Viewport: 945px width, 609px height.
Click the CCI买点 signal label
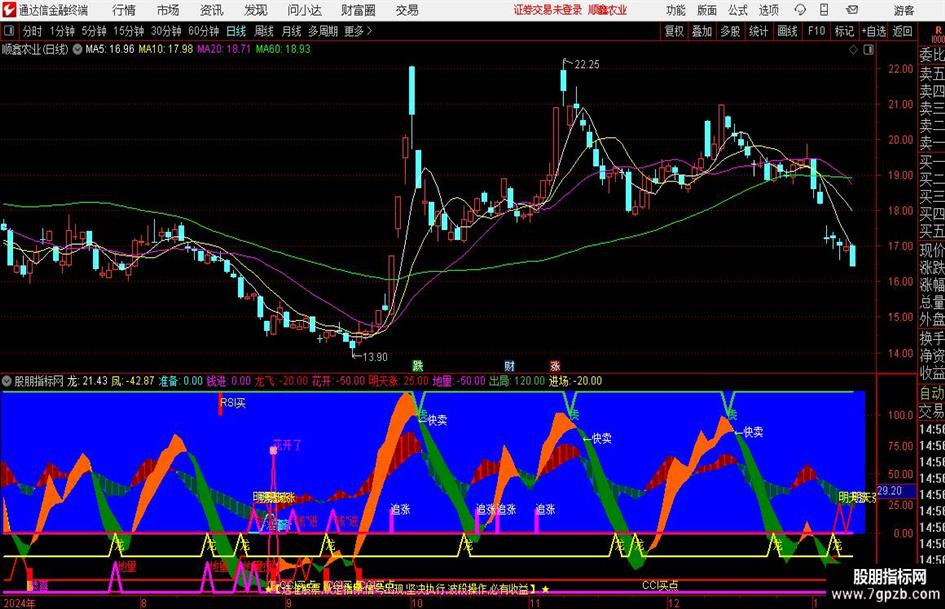660,585
